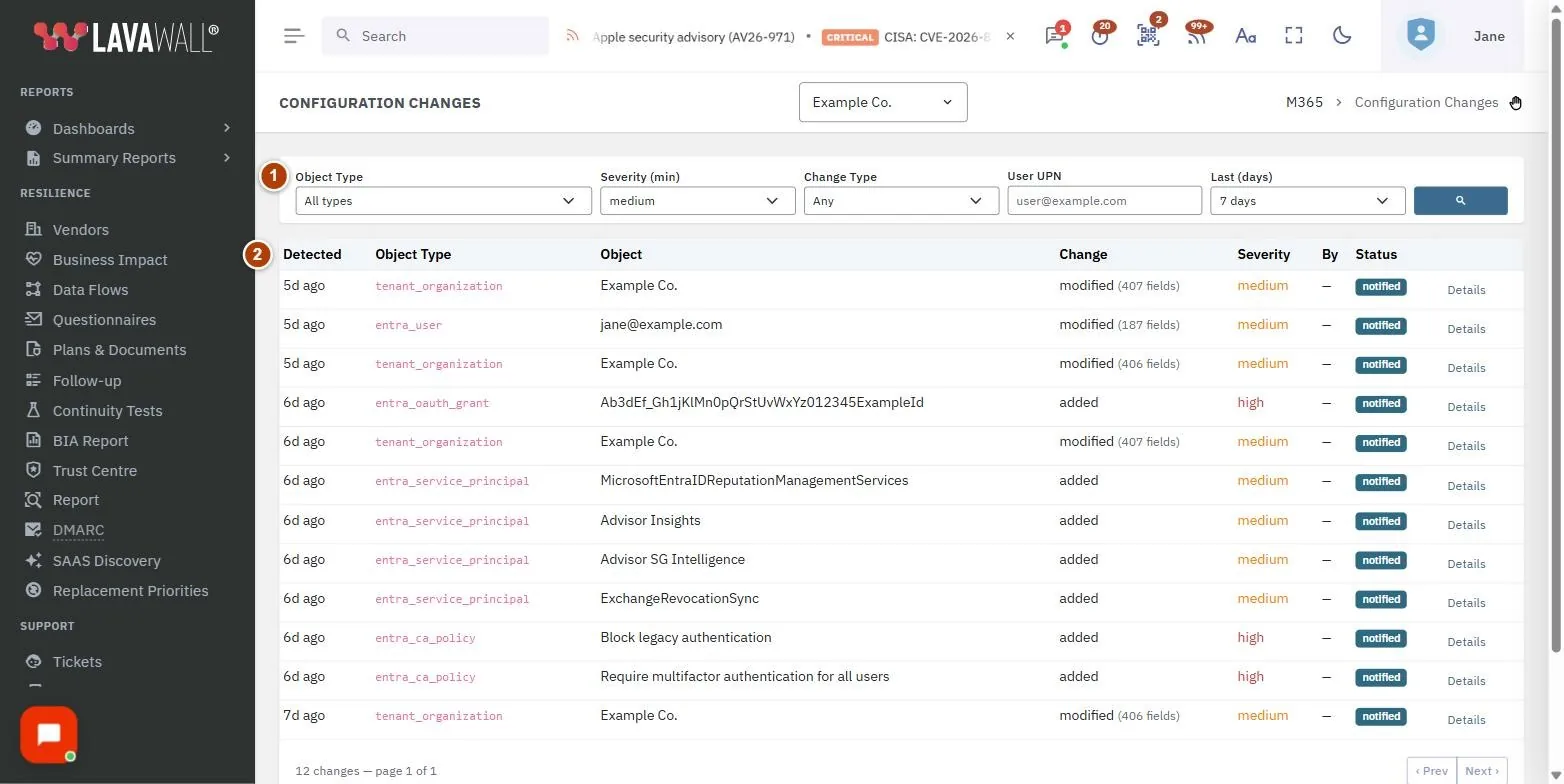Click the RSS feed icon beside ticker
Image resolution: width=1564 pixels, height=784 pixels.
point(573,36)
